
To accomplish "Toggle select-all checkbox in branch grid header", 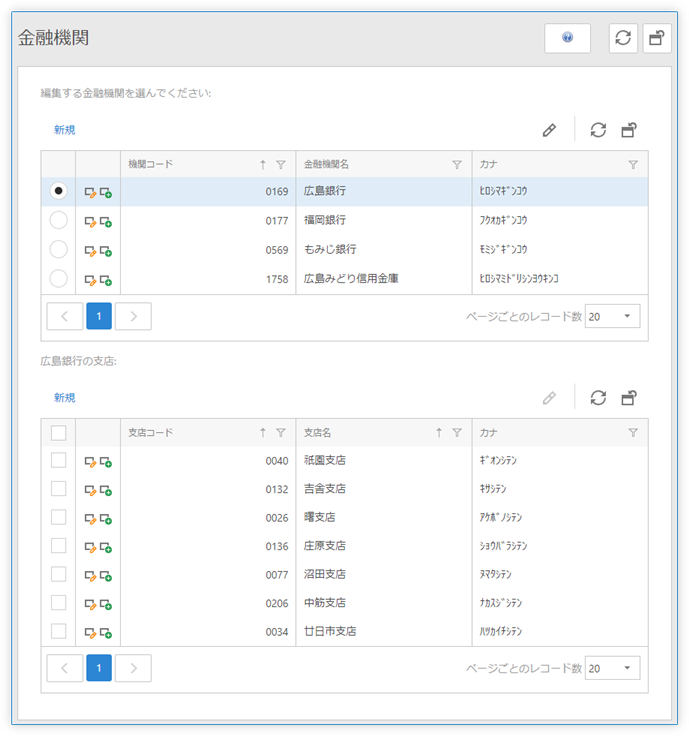I will (58, 432).
